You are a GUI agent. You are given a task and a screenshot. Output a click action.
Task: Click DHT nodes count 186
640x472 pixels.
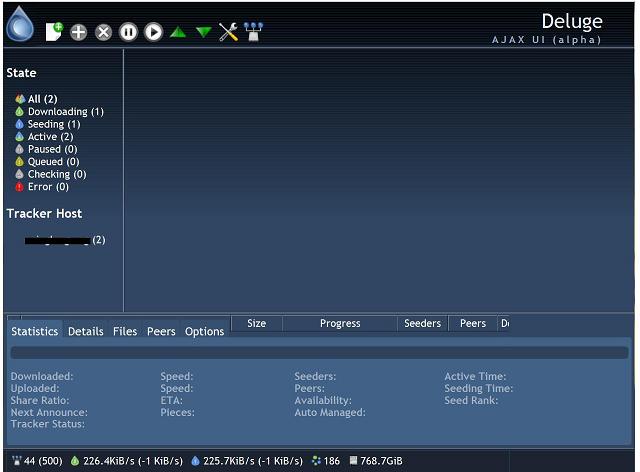(x=326, y=461)
